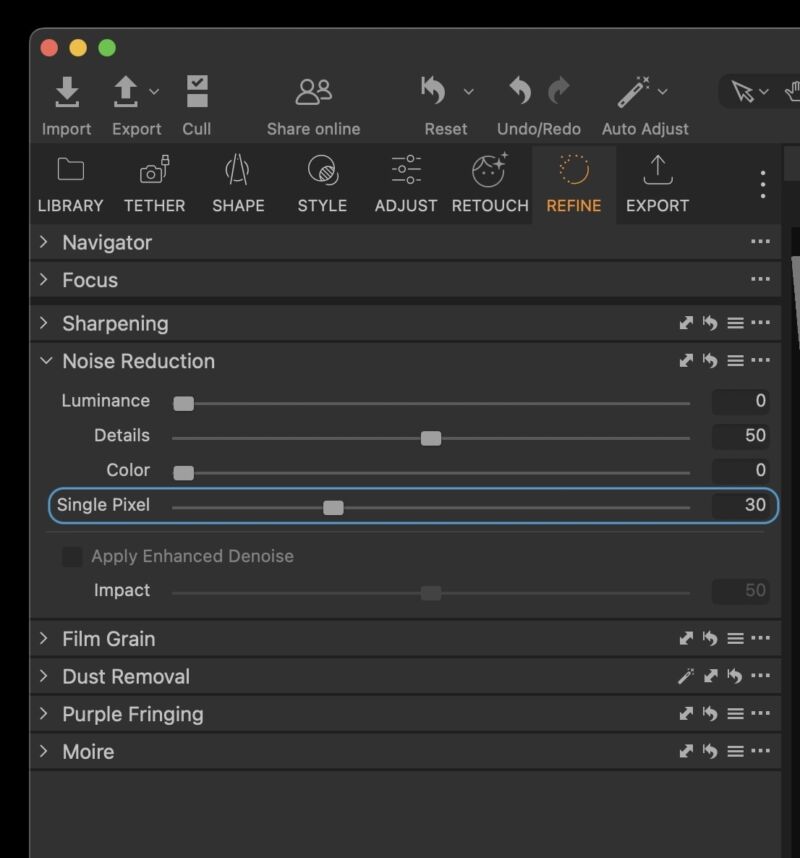Viewport: 800px width, 858px height.
Task: Open Sharpening more options dots
Action: tap(761, 322)
